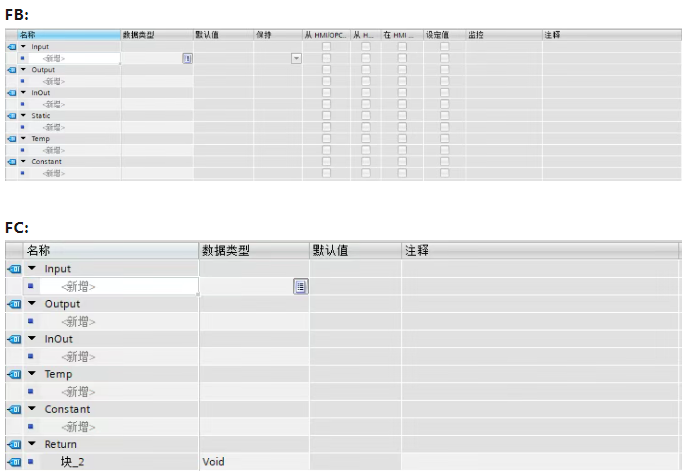Click 注释 column header in FB table

coord(612,35)
